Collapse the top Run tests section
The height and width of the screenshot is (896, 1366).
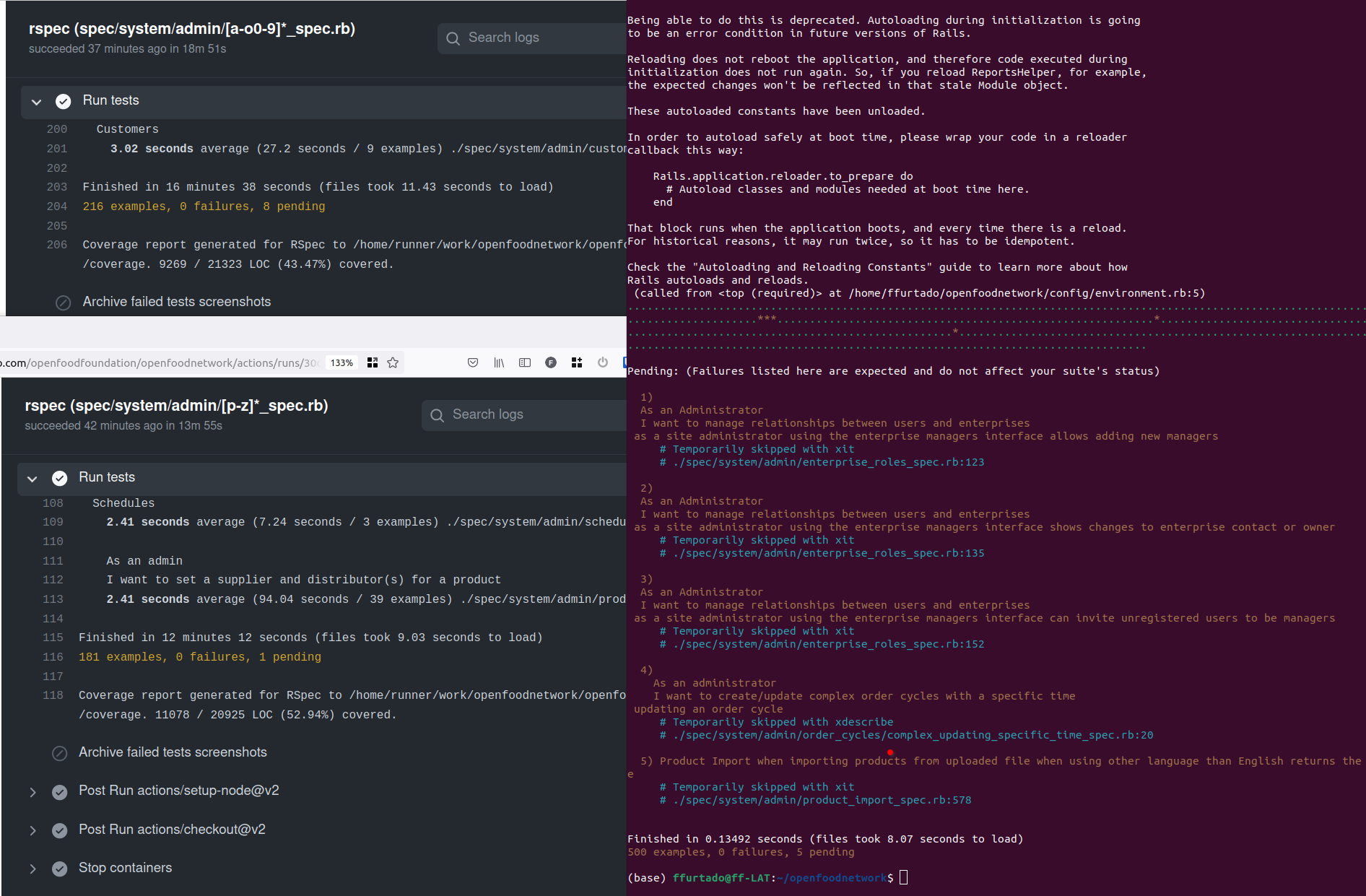pos(36,102)
